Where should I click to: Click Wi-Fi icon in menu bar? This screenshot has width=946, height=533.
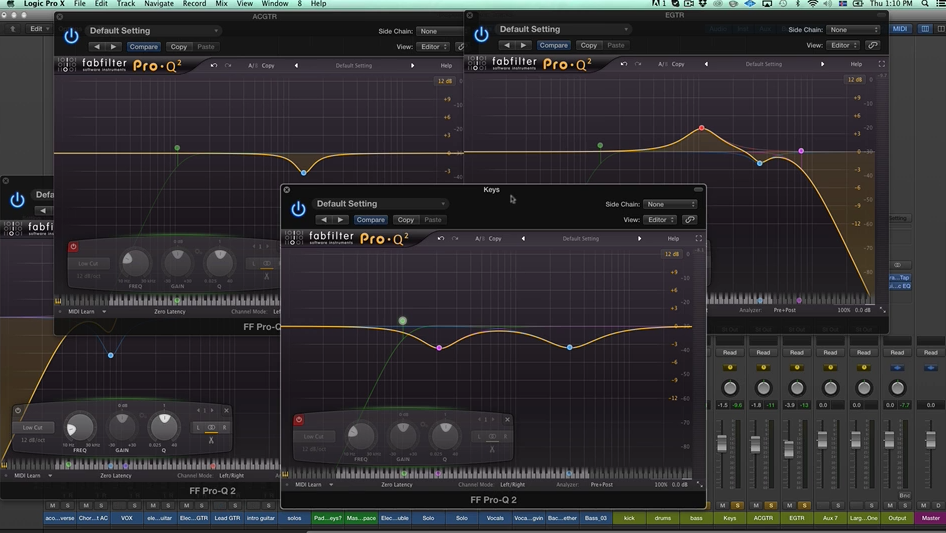(x=813, y=4)
